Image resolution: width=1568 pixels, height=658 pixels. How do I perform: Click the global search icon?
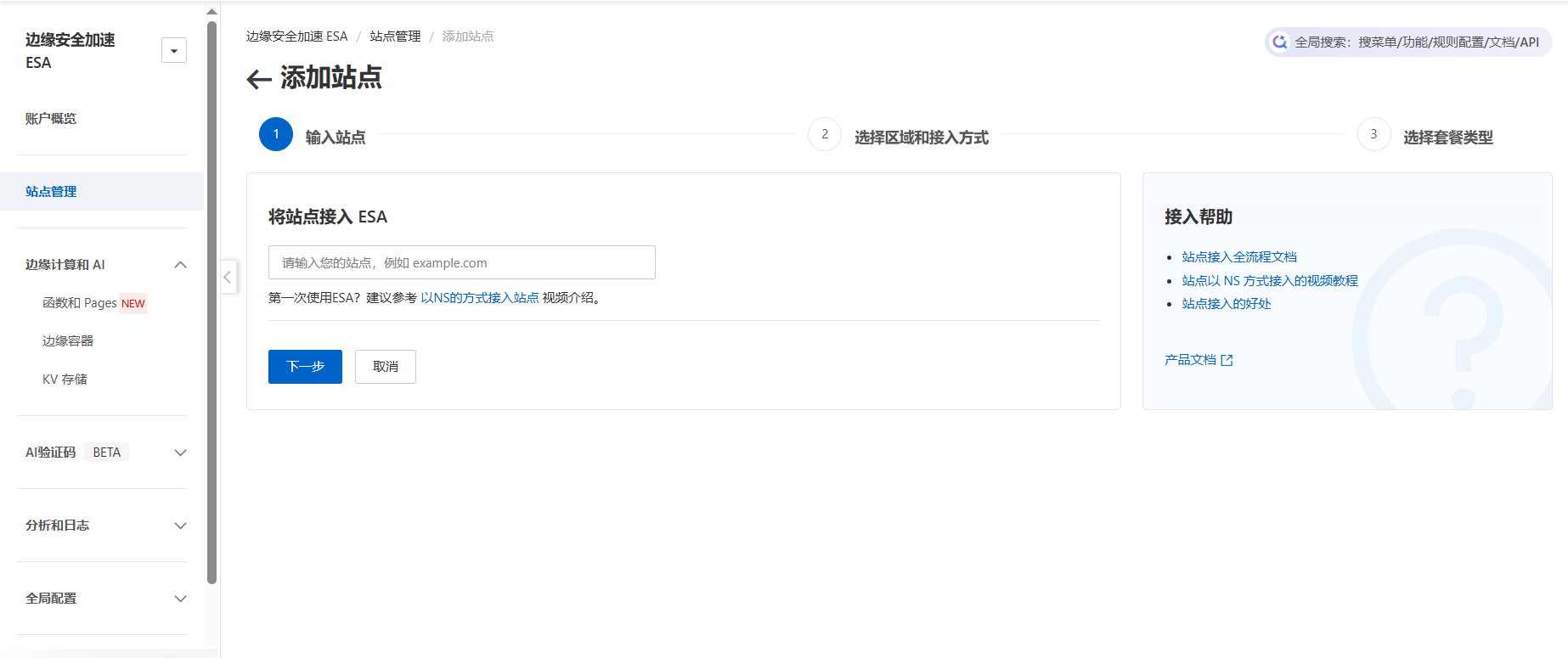click(x=1279, y=42)
